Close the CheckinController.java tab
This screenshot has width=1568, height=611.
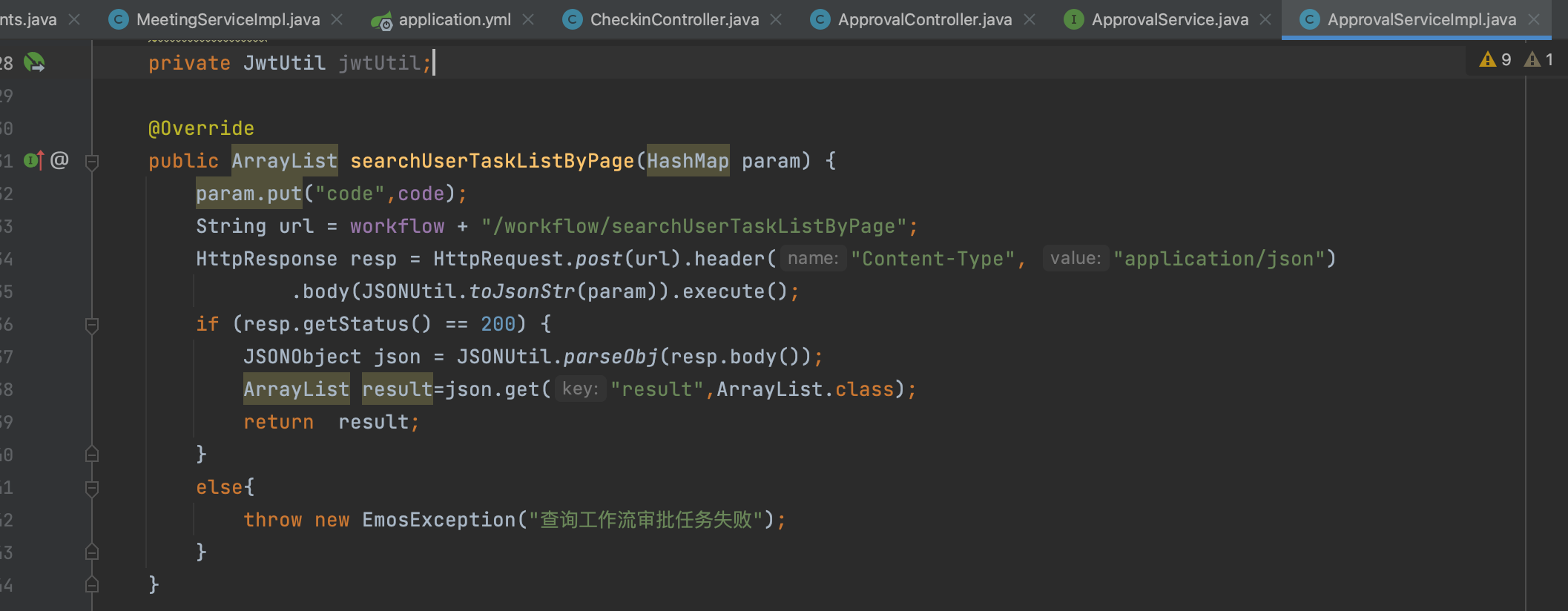click(776, 19)
